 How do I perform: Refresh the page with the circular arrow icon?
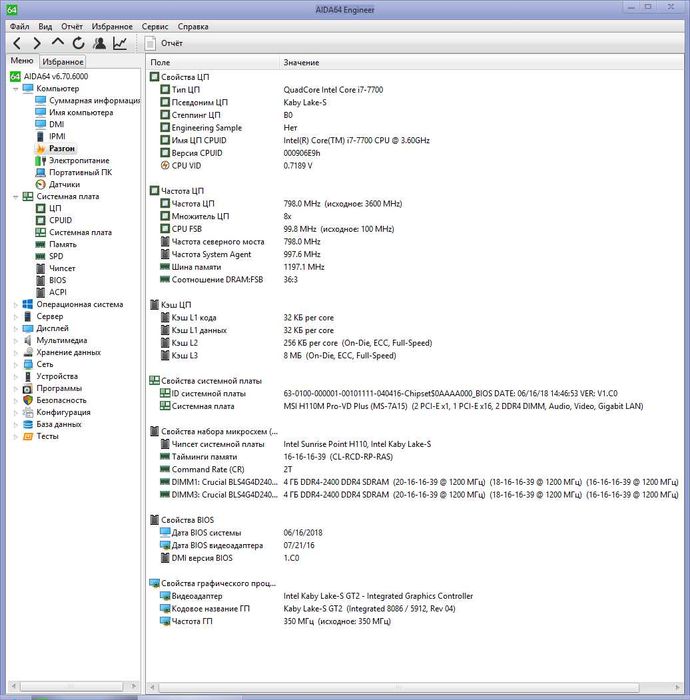tap(79, 43)
